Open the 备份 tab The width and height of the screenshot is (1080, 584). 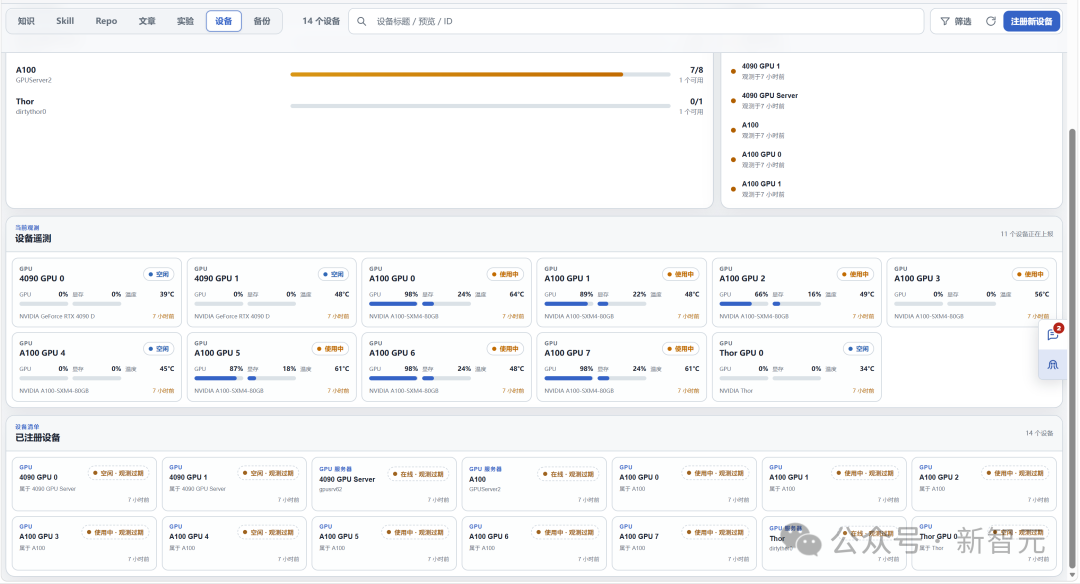point(262,21)
